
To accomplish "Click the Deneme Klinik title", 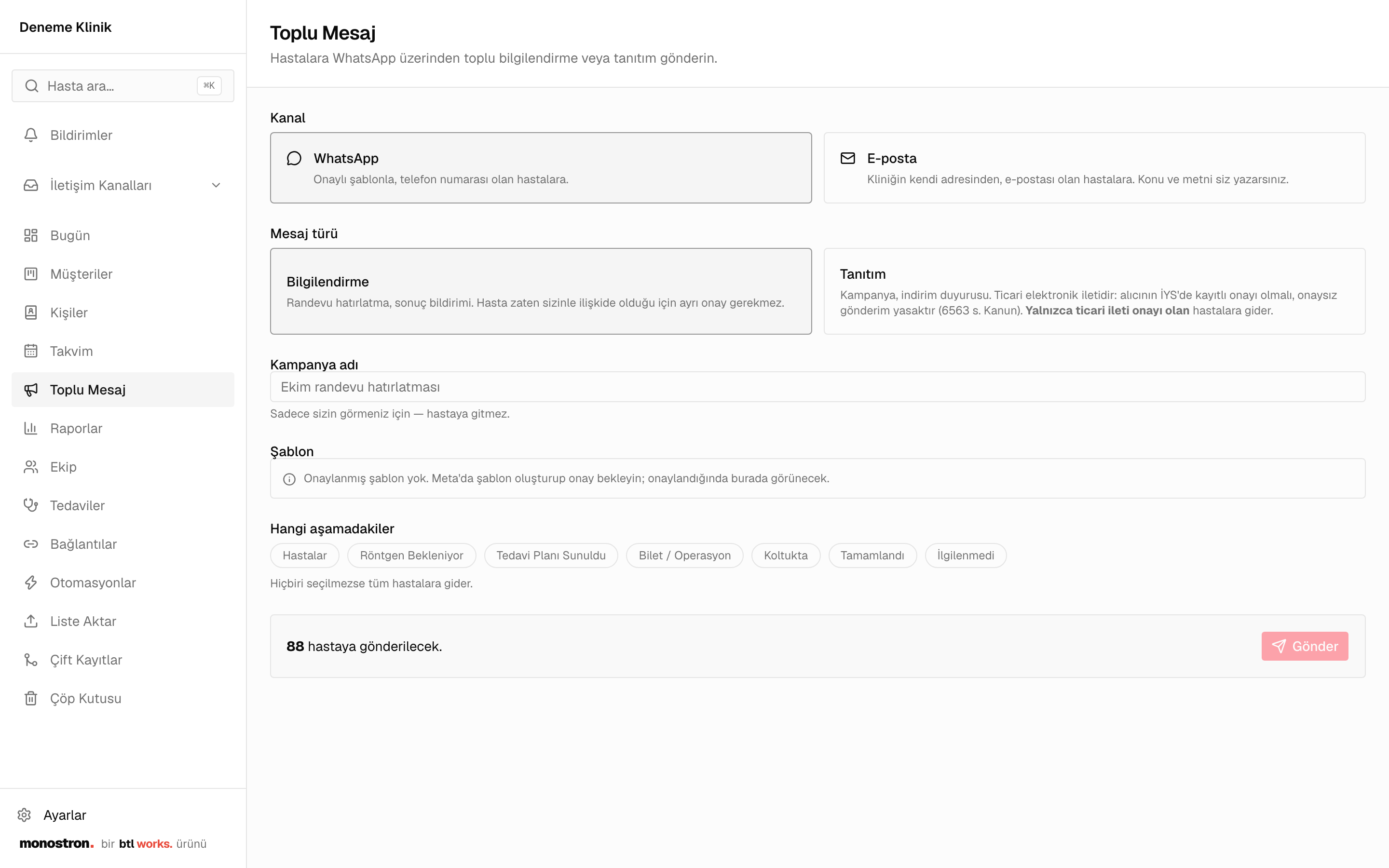I will point(66,27).
